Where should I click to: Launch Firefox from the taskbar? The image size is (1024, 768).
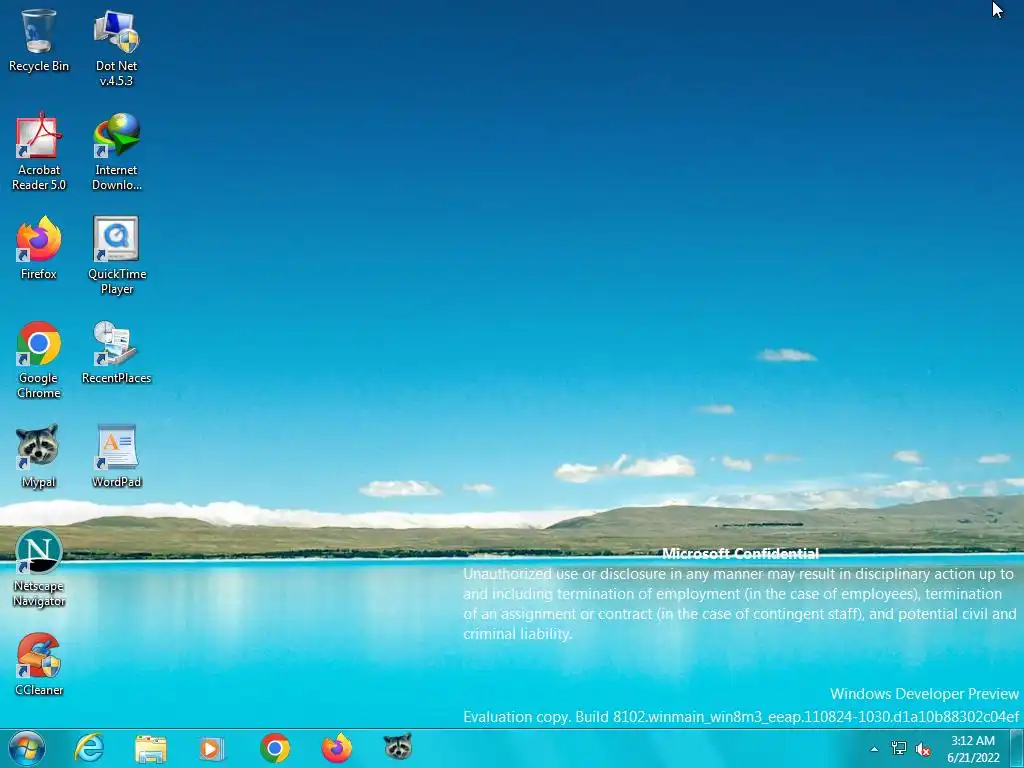[336, 748]
